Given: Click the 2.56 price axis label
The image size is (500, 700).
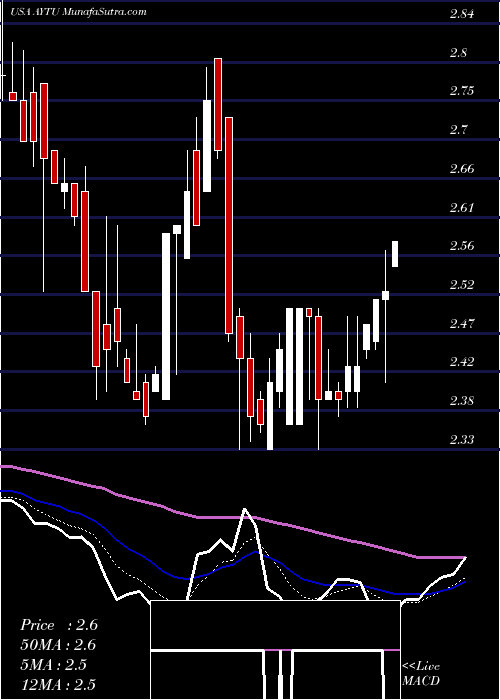Looking at the screenshot, I should coord(462,246).
